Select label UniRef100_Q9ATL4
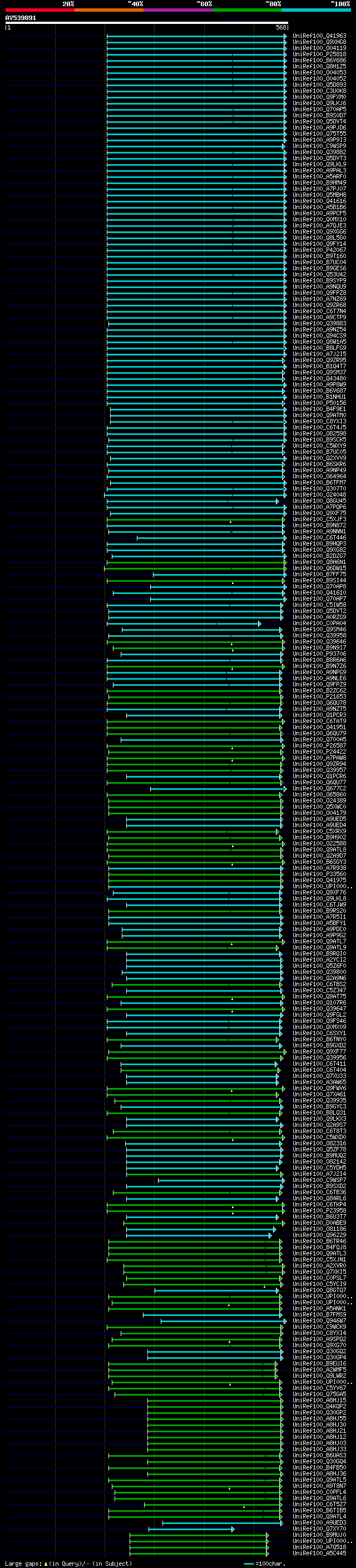 pyautogui.click(x=319, y=1516)
